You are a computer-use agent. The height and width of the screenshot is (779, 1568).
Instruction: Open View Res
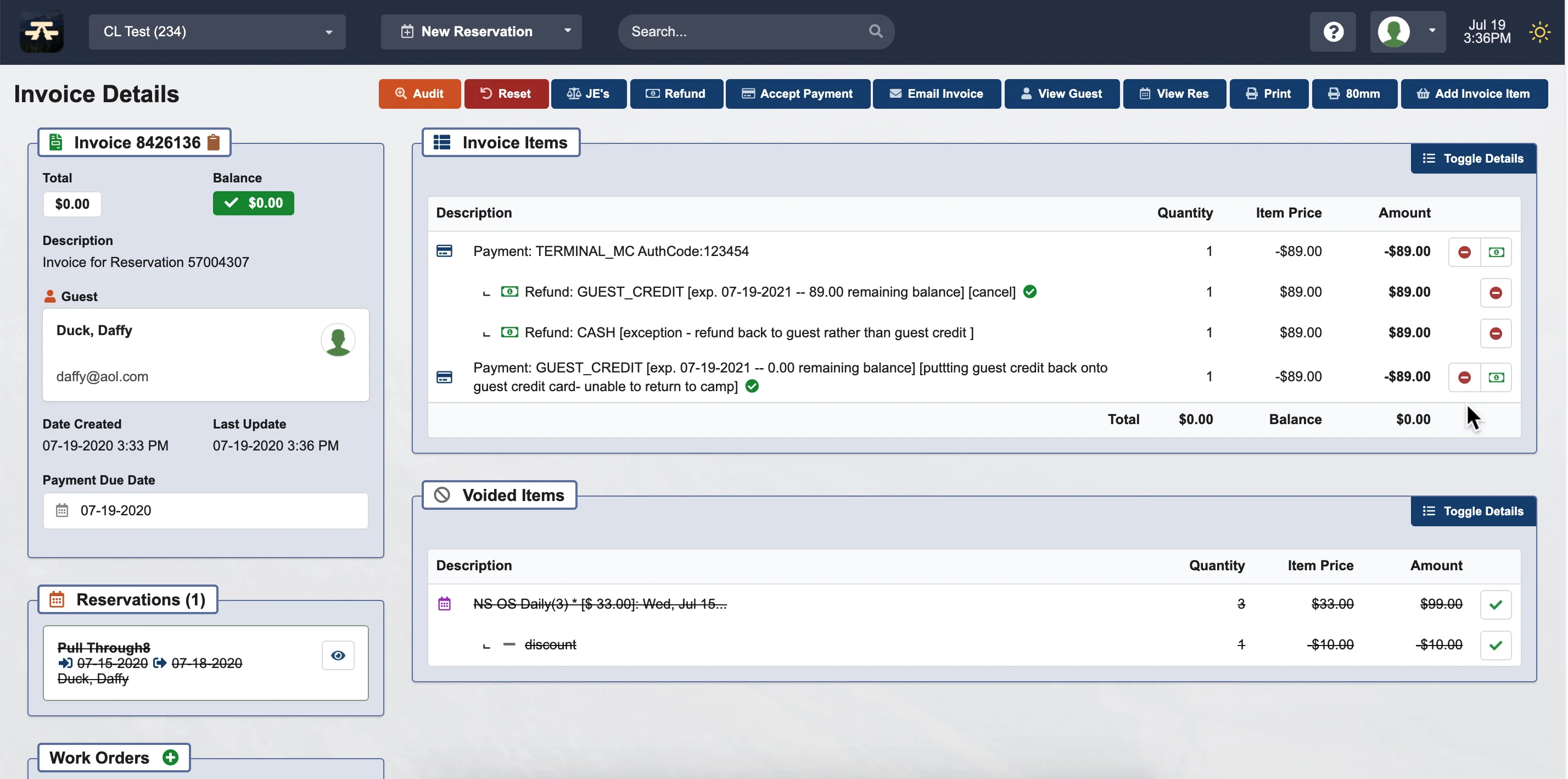point(1174,94)
